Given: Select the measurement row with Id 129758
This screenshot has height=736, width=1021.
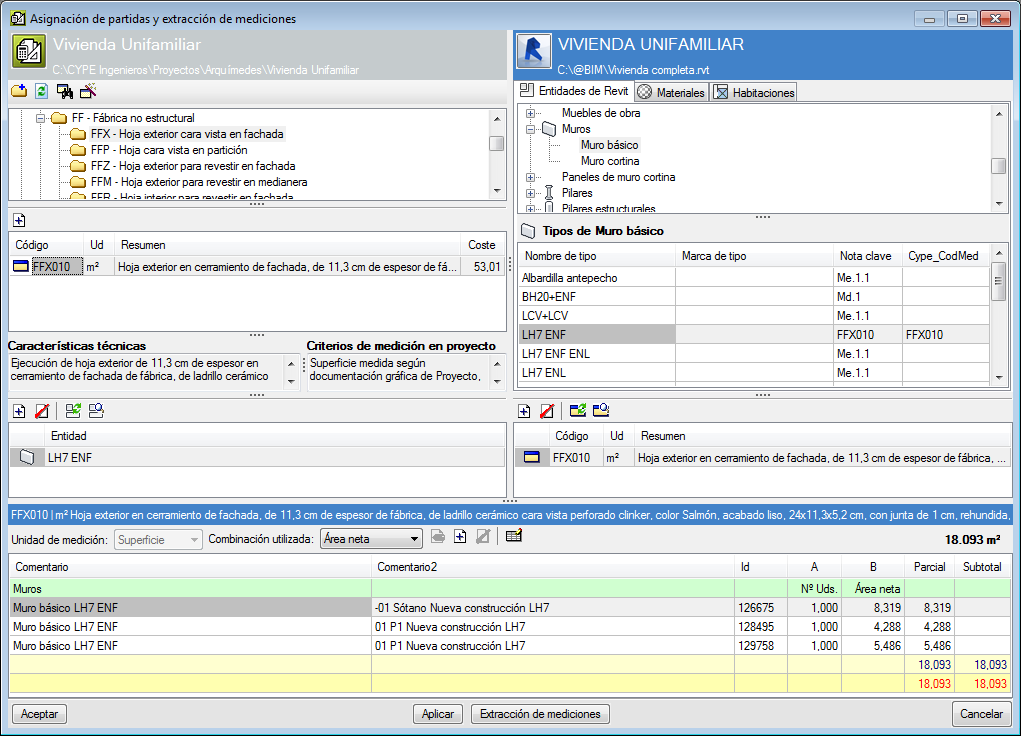Looking at the screenshot, I should point(510,645).
